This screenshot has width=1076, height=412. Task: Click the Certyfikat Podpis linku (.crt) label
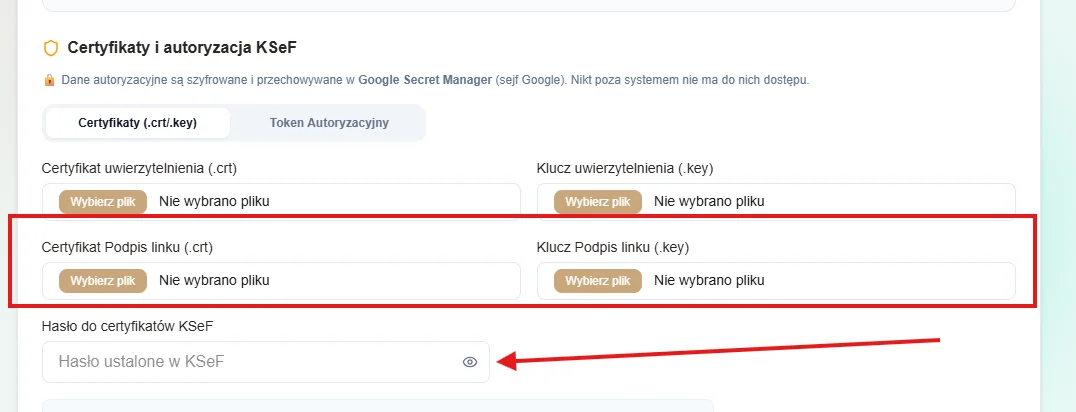[x=128, y=248]
